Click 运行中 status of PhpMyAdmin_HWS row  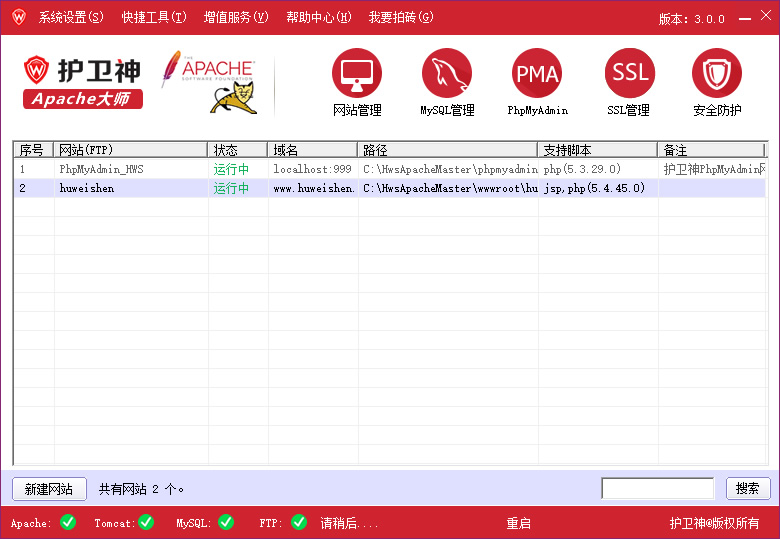[x=231, y=169]
